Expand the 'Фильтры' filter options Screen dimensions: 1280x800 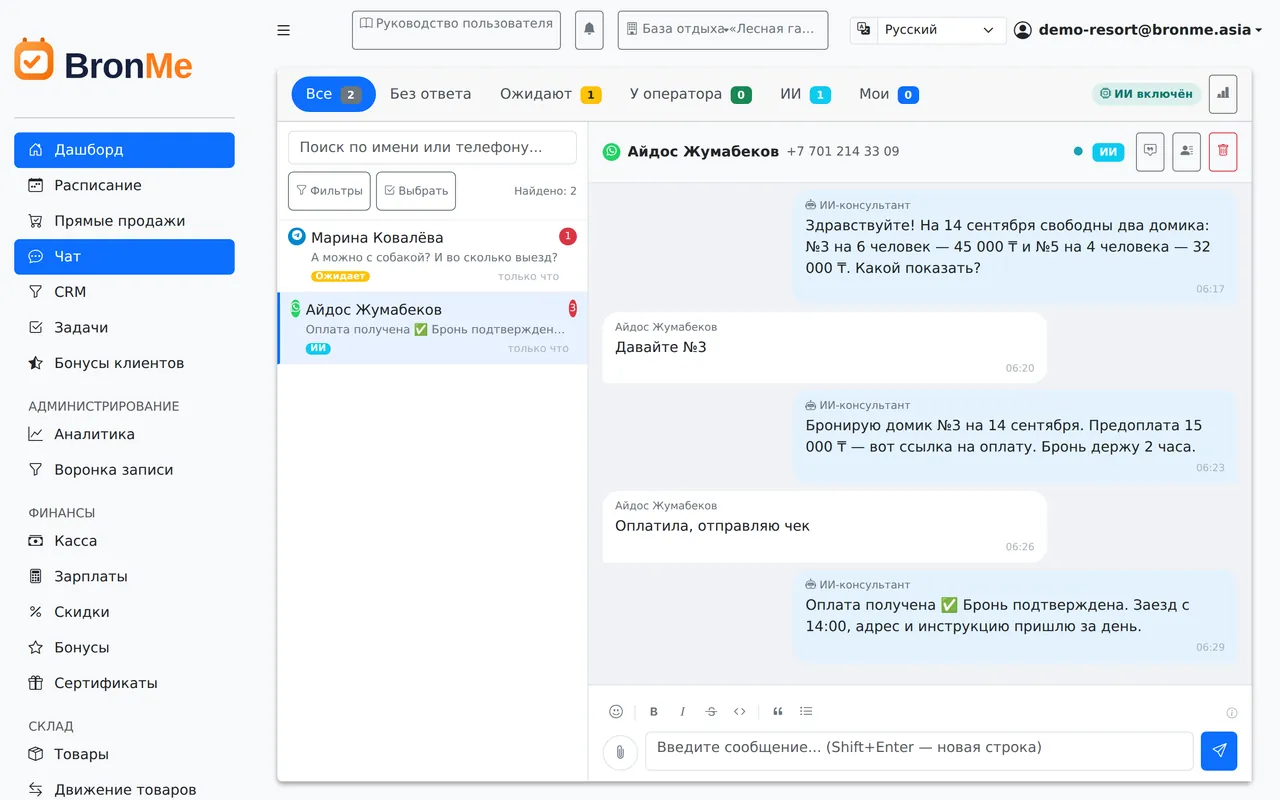coord(329,191)
